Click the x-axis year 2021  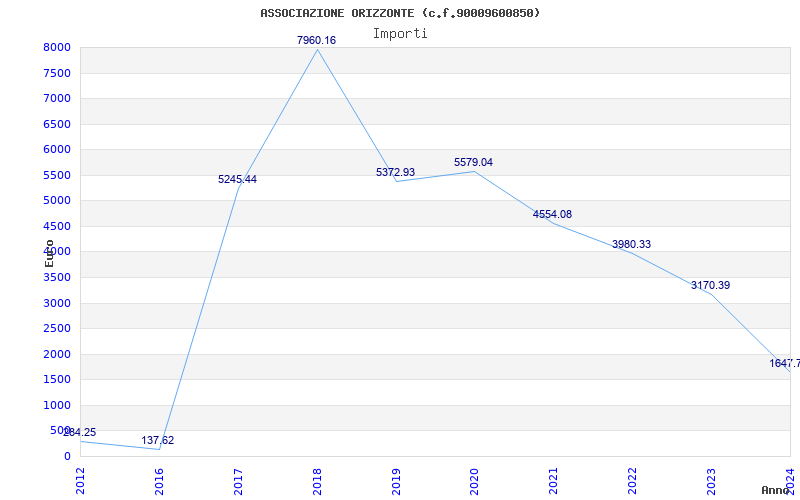[554, 481]
